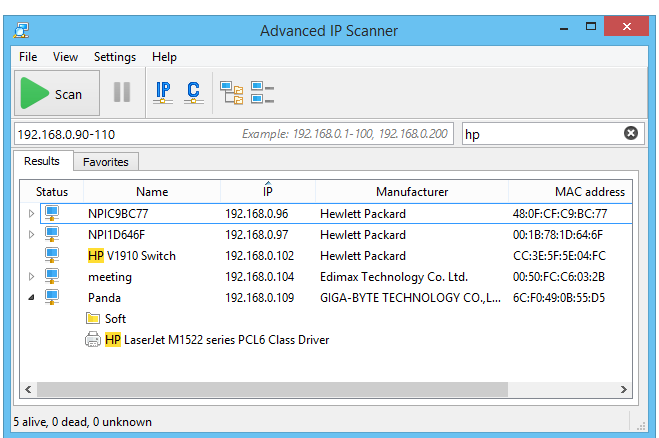
Task: Click GIGA-BYTE TECHNOLOGY manufacturer cell
Action: [410, 298]
